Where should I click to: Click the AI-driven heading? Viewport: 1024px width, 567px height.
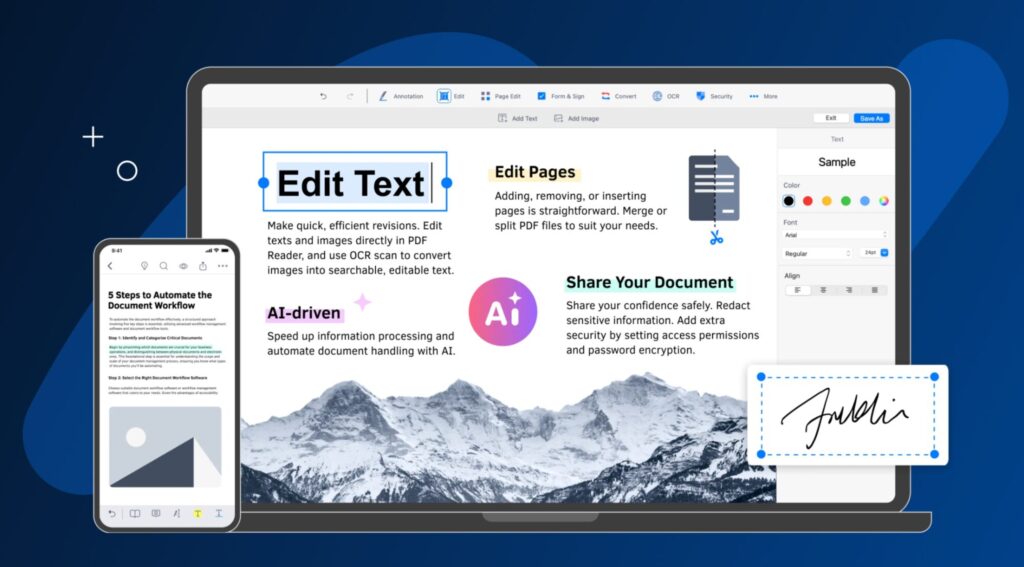(x=304, y=314)
